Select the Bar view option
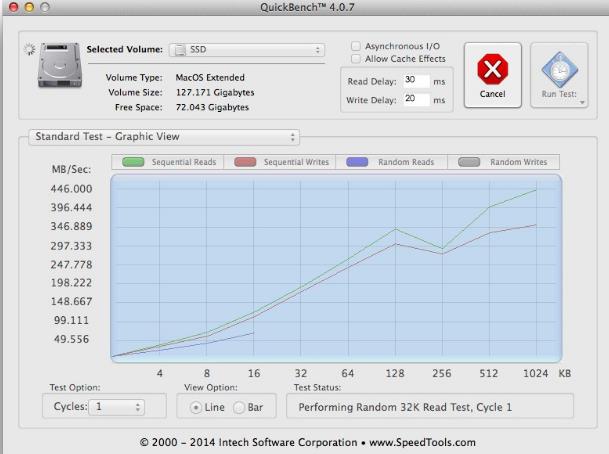The image size is (609, 454). [x=238, y=407]
